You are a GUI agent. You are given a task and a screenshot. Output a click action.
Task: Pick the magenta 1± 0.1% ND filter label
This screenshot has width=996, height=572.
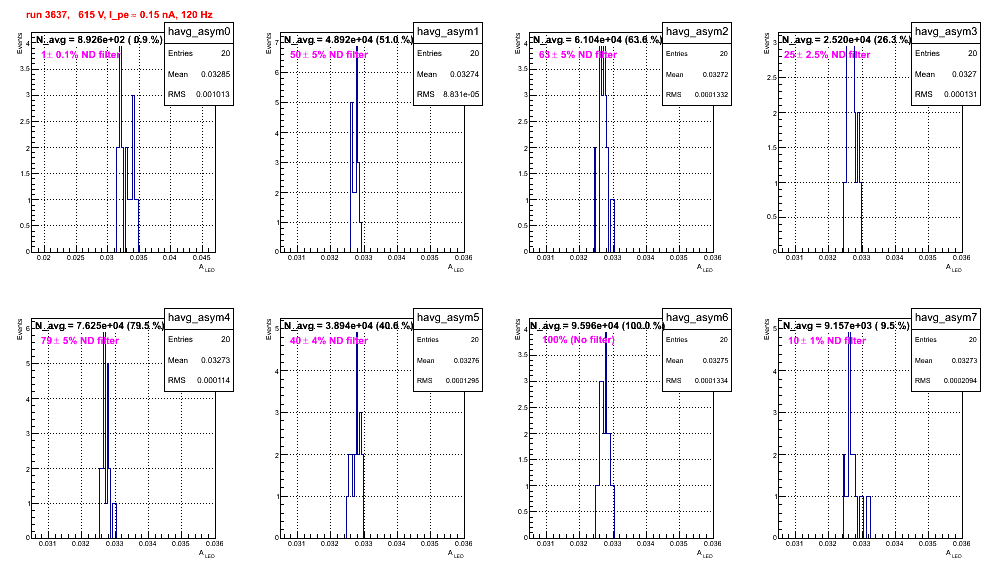click(x=81, y=55)
